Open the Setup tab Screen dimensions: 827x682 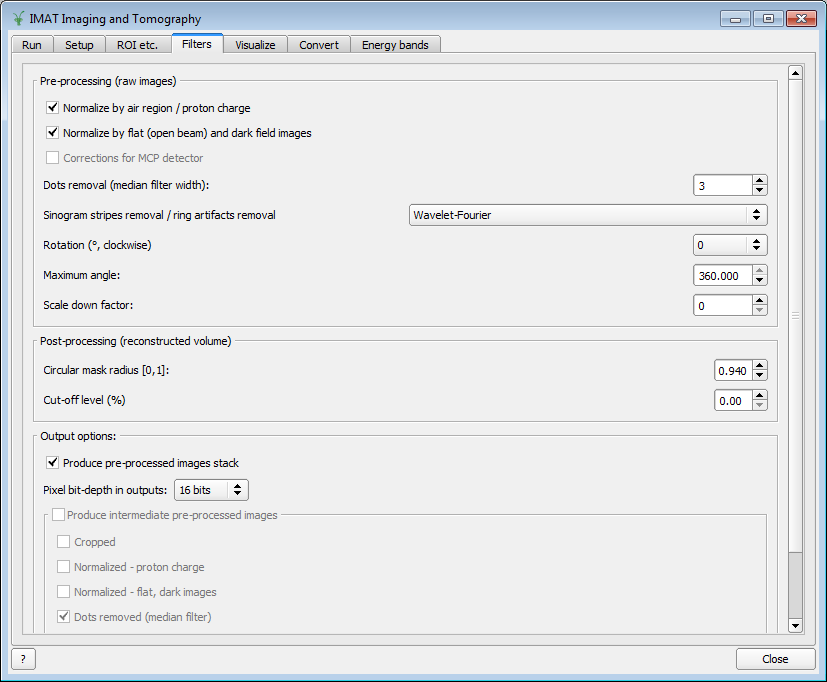[79, 45]
